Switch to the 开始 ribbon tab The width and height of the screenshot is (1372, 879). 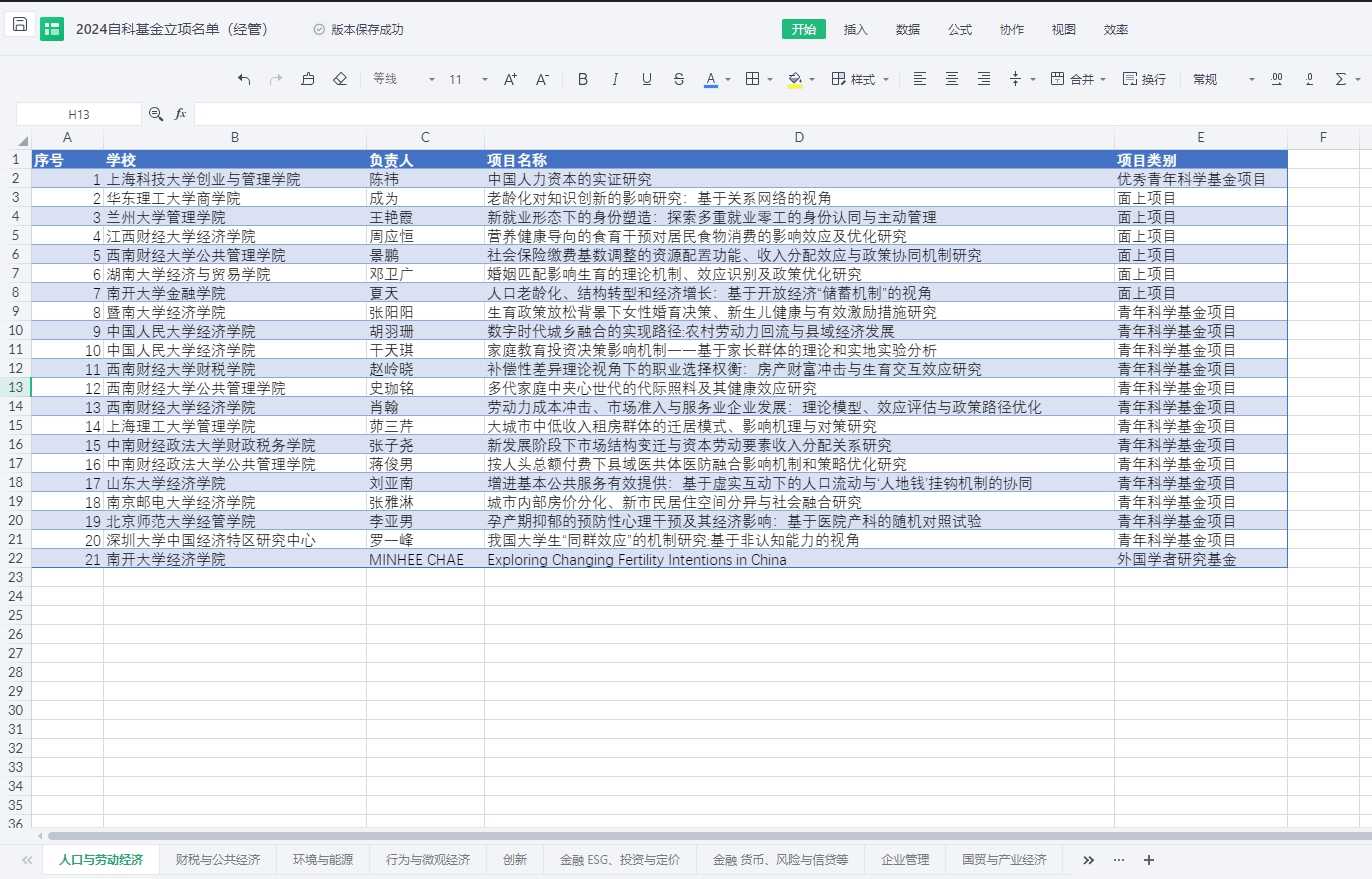point(804,29)
